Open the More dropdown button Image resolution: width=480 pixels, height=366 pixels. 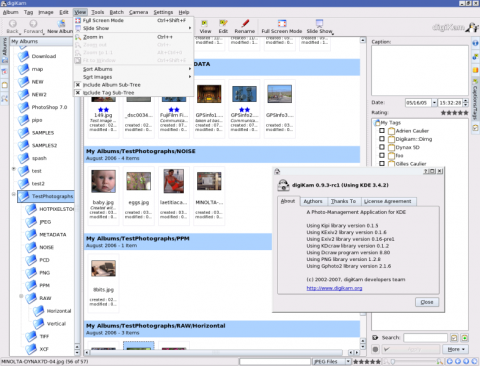pos(455,349)
